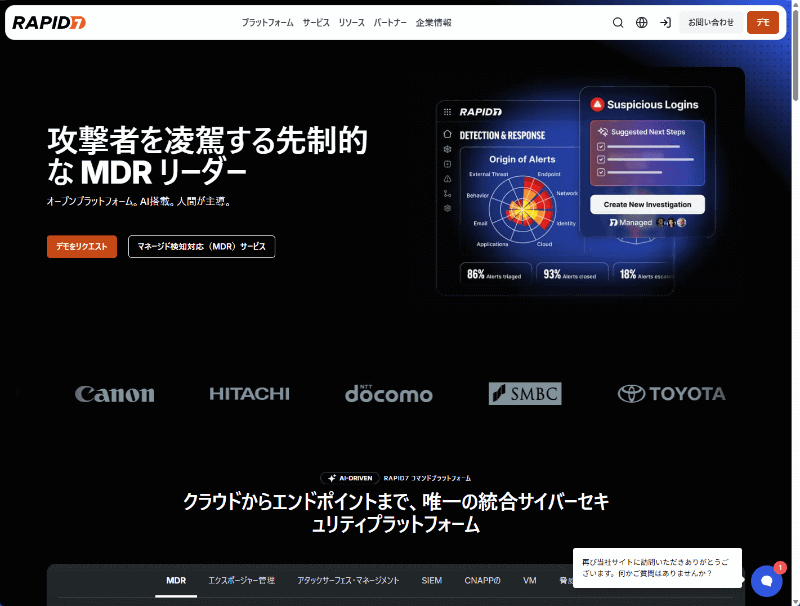Click the NTT docomo customer logo
This screenshot has width=800, height=606.
point(389,393)
